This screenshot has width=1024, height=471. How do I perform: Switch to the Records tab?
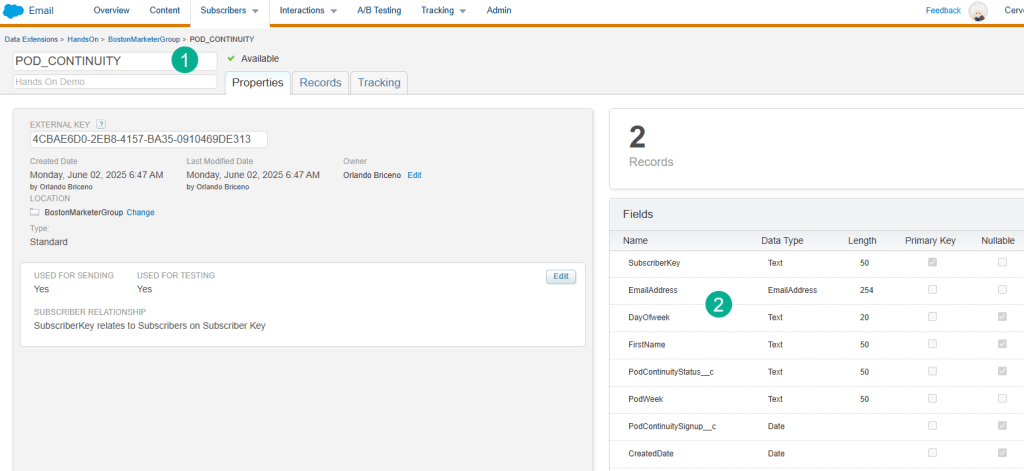tap(320, 83)
